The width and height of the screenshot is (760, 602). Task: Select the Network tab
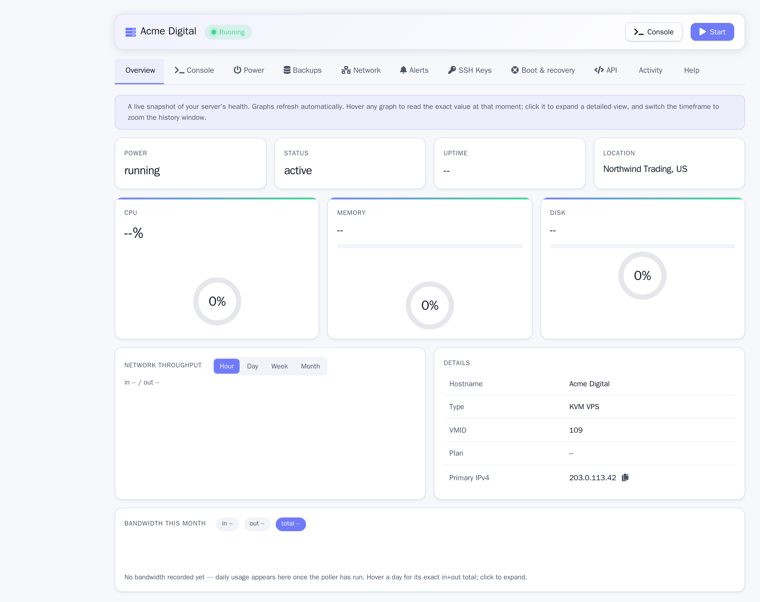click(x=361, y=70)
